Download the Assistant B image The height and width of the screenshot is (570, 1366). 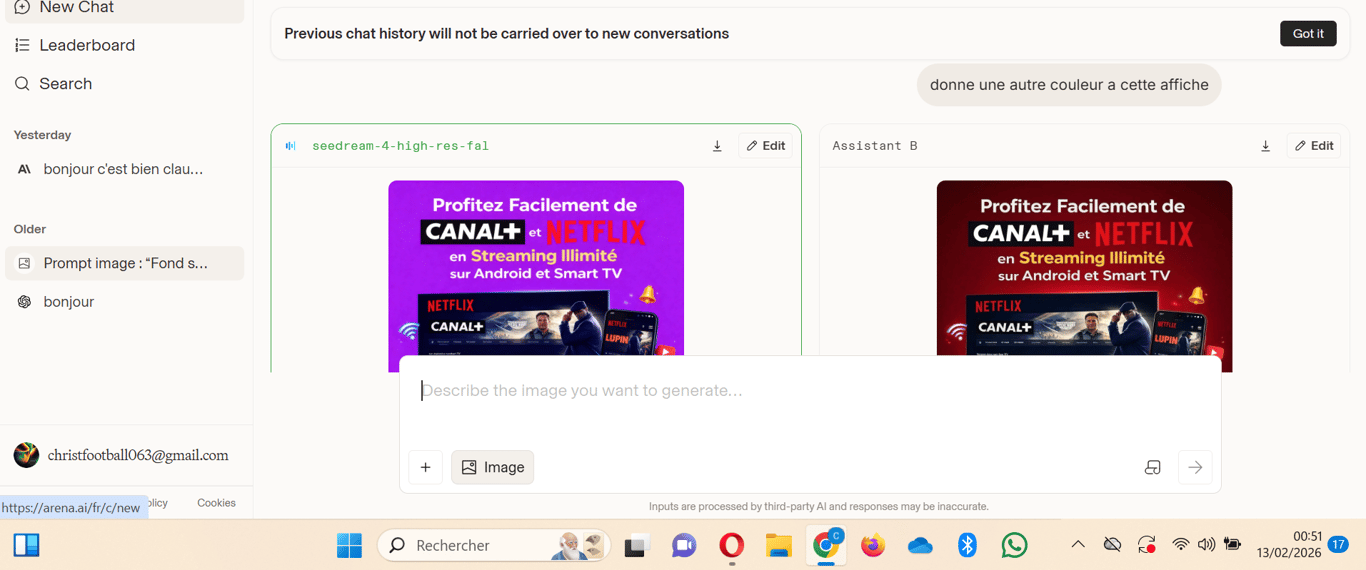click(1265, 146)
